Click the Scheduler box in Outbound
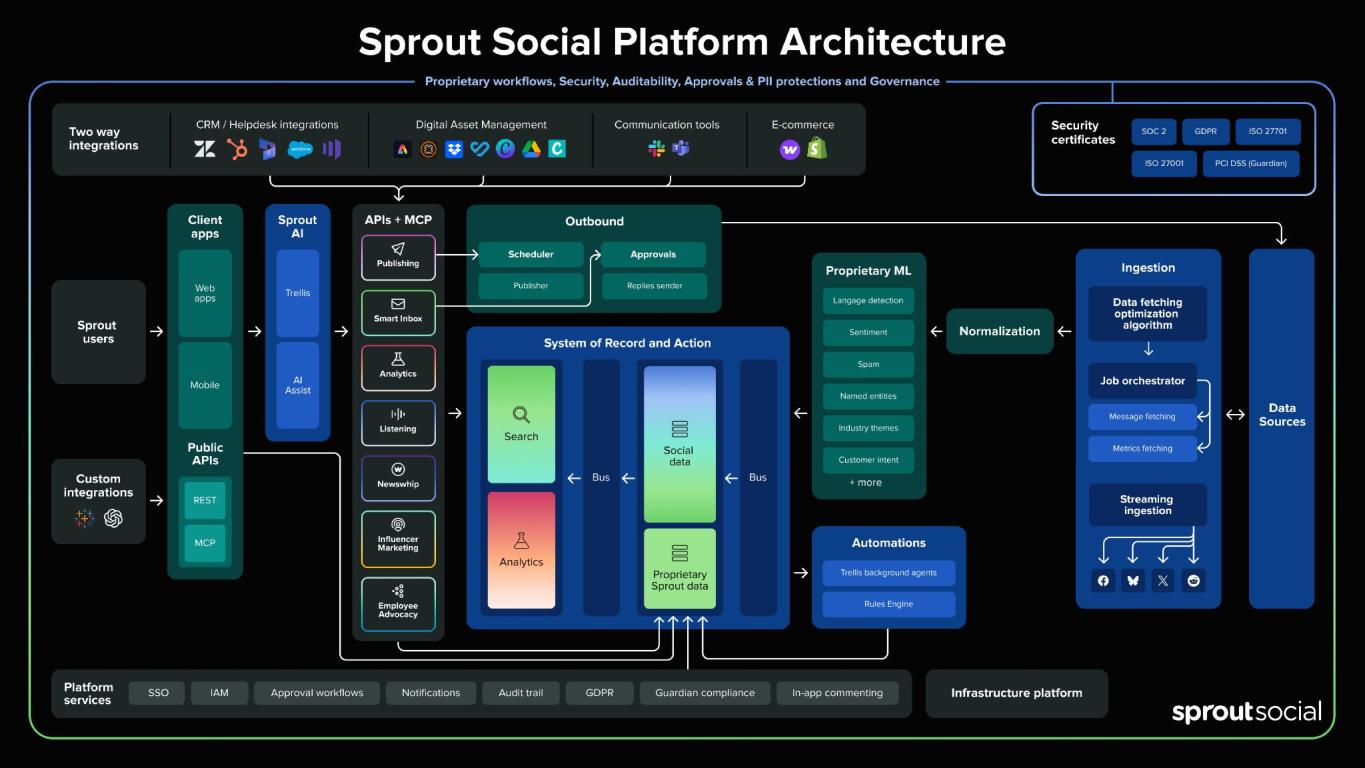The width and height of the screenshot is (1365, 768). [x=530, y=254]
